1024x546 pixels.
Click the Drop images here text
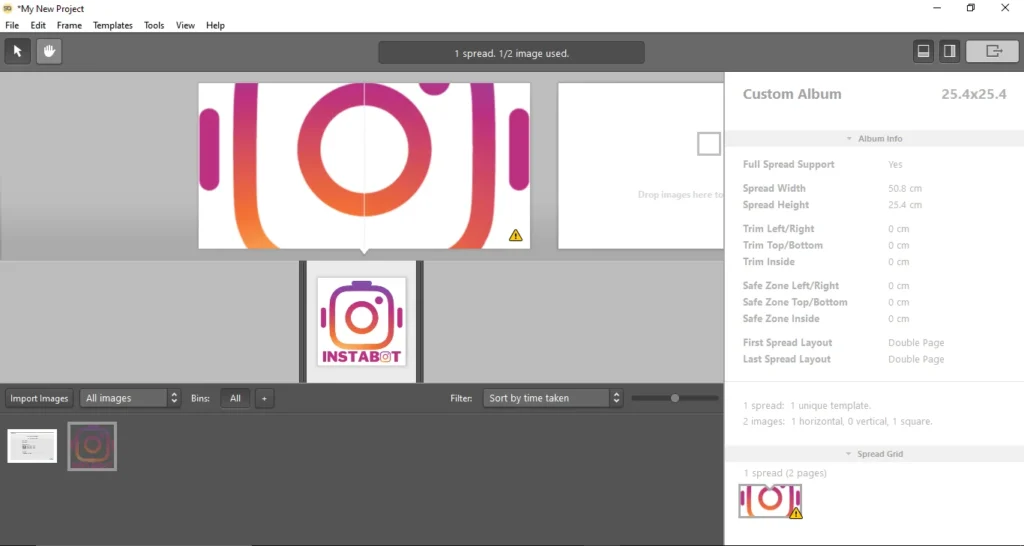tap(680, 195)
